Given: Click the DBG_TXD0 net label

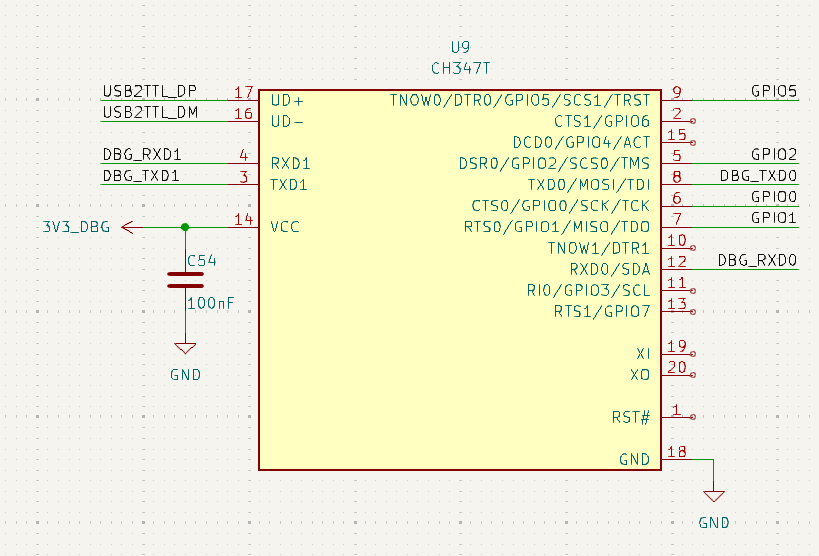Looking at the screenshot, I should click(758, 176).
